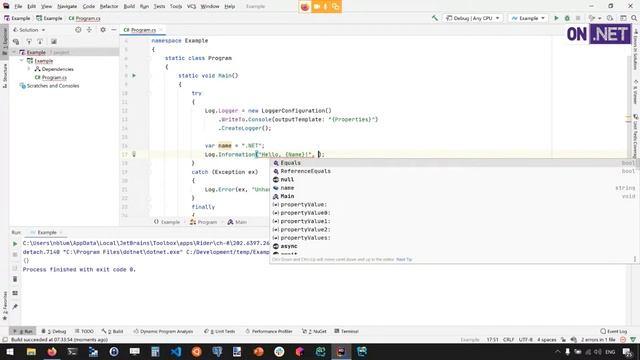Viewport: 640px width, 360px height.
Task: Launch Firefox from the taskbar
Action: 52,351
